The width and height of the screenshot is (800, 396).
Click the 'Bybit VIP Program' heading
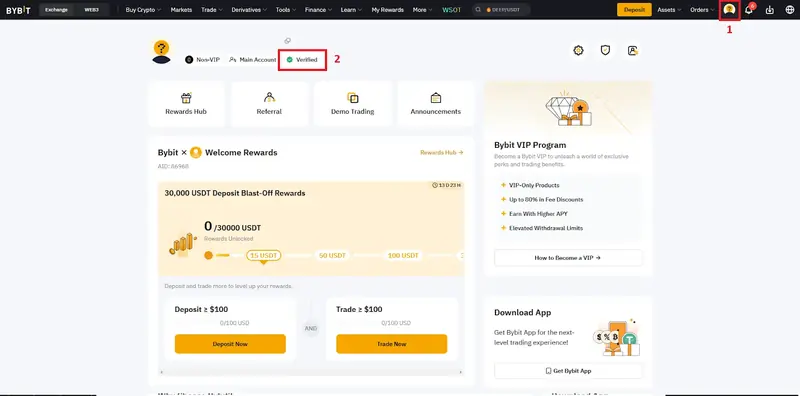pyautogui.click(x=530, y=145)
